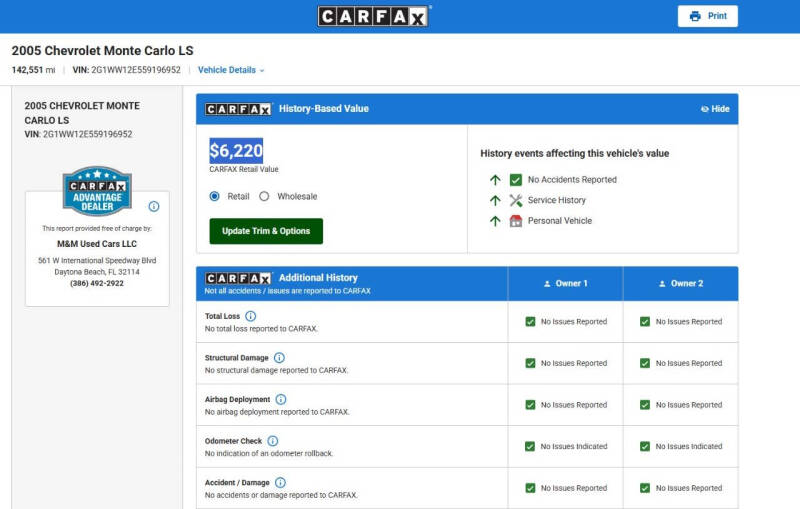Select the Retail radio button

click(214, 196)
